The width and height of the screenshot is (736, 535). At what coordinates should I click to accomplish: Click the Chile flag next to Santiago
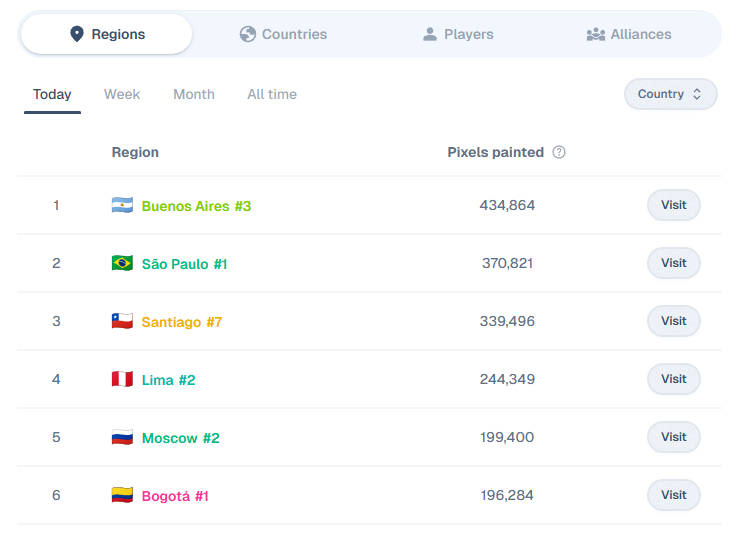[122, 321]
